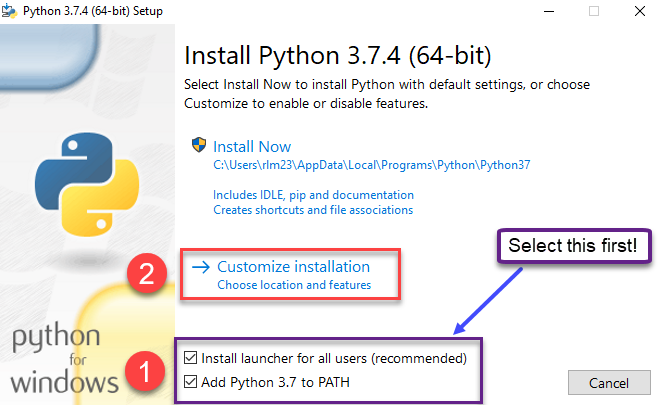The image size is (660, 405).
Task: Start installation with the Install Now link
Action: click(x=253, y=147)
